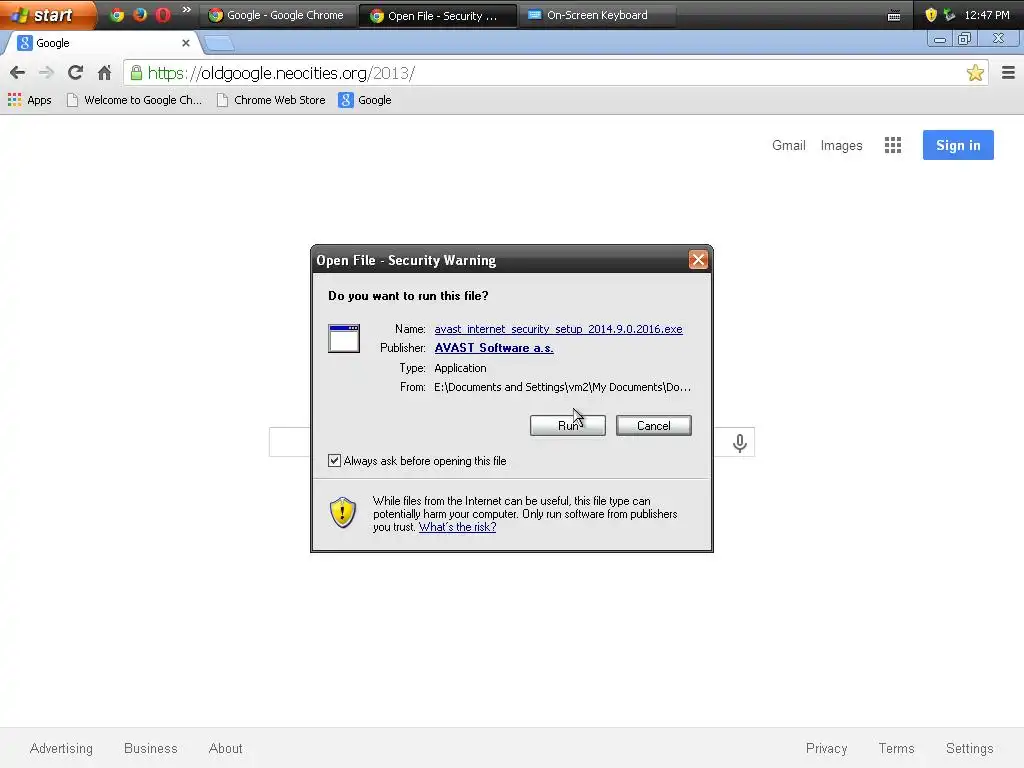Click the Chrome forward arrow

pos(46,72)
